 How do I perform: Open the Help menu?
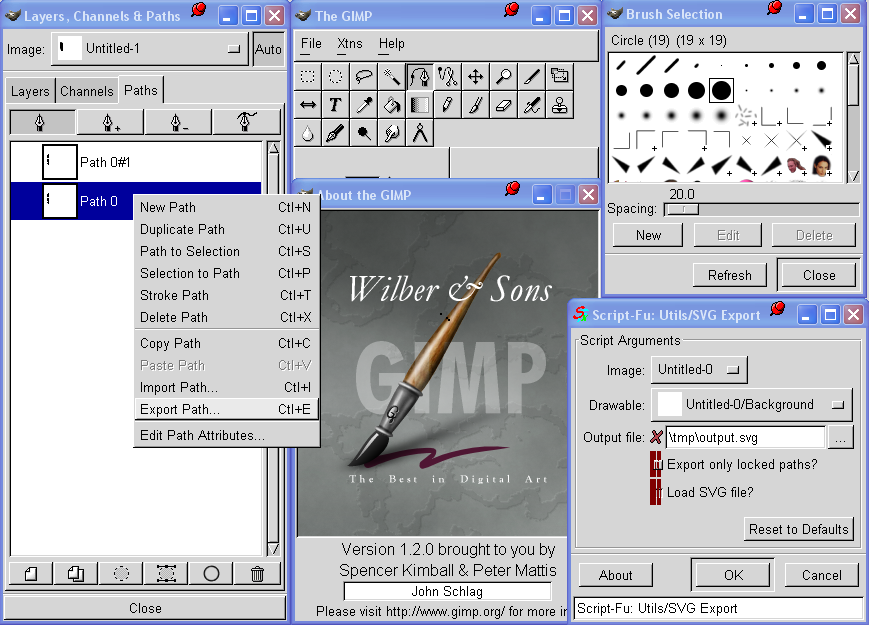[392, 44]
